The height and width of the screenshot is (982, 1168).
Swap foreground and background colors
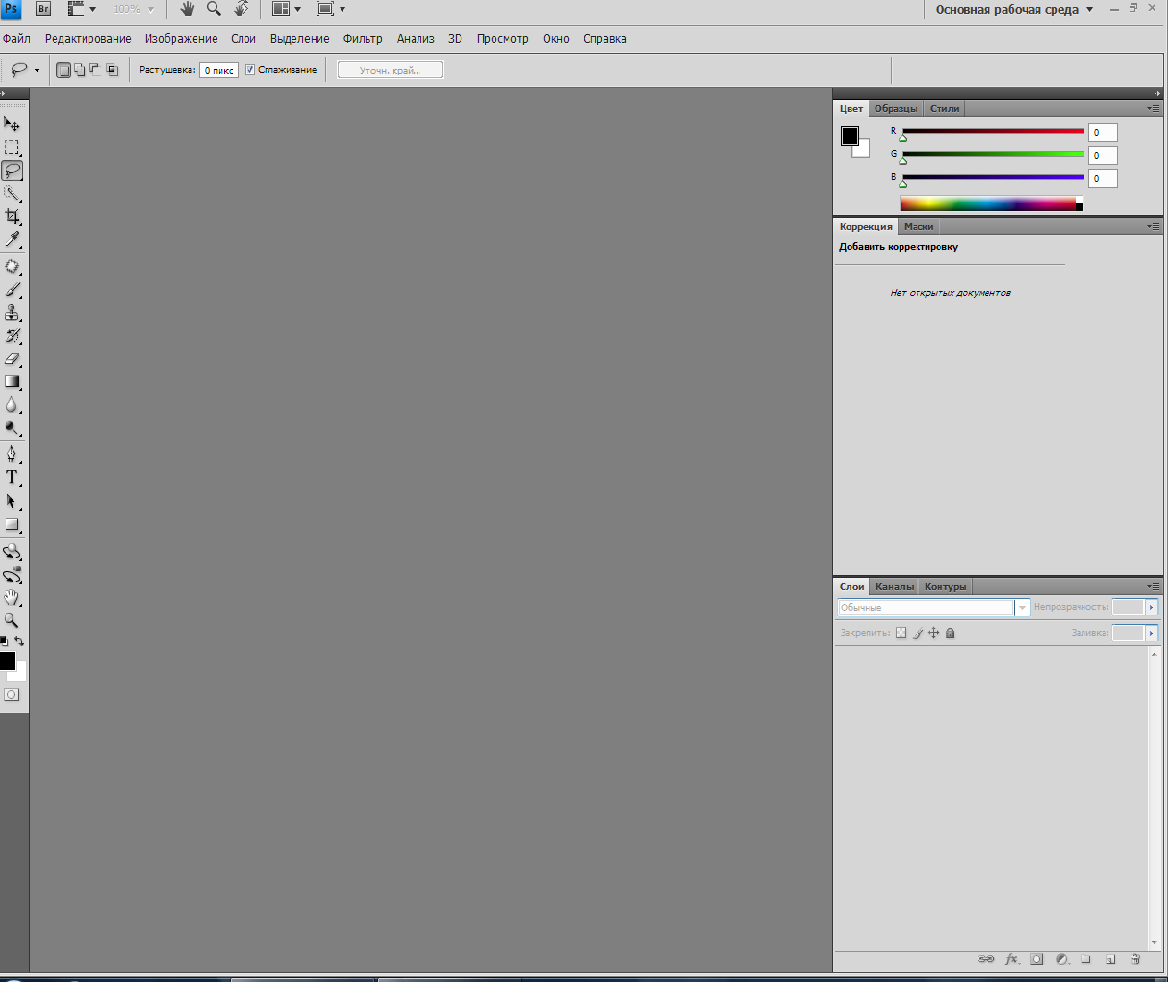click(x=20, y=641)
